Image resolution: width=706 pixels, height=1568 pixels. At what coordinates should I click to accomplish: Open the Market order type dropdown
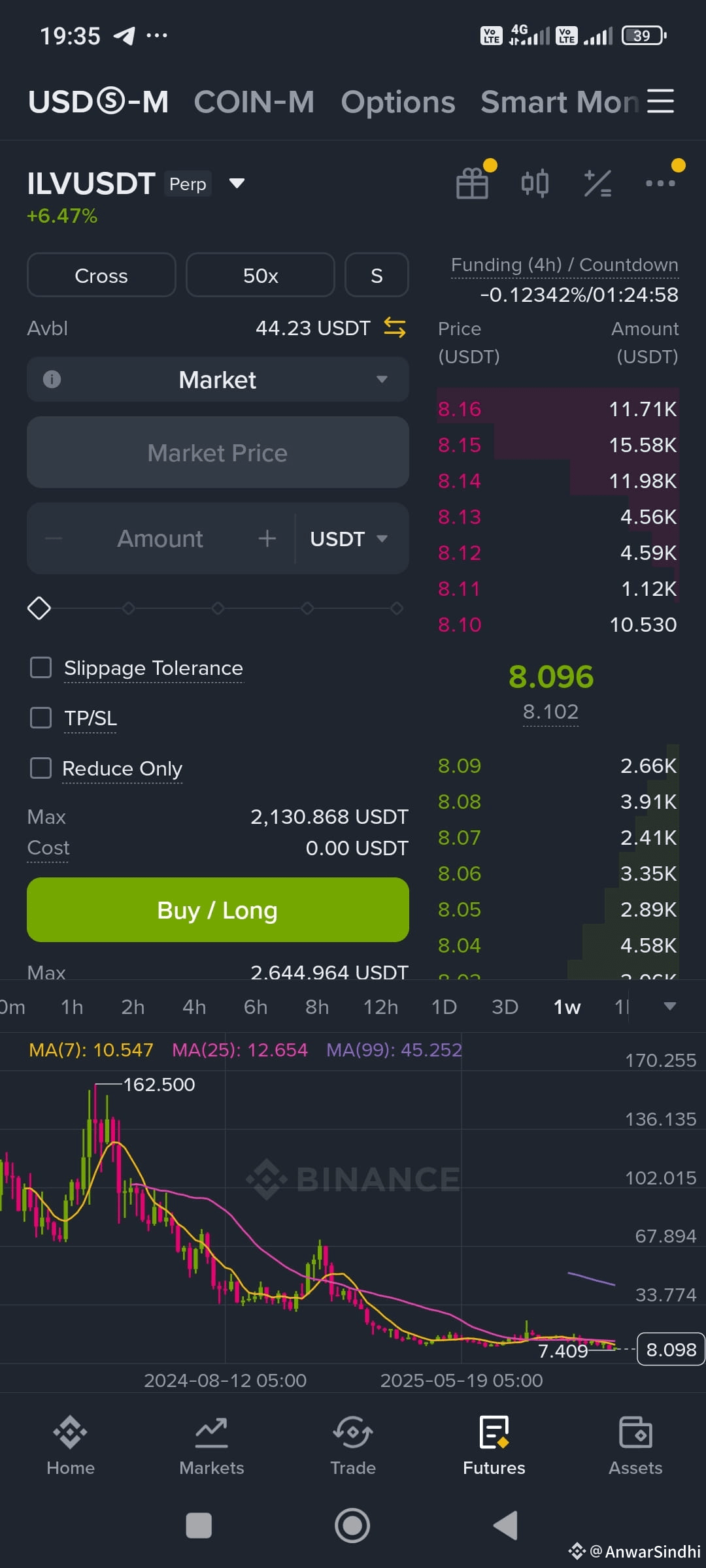point(218,380)
